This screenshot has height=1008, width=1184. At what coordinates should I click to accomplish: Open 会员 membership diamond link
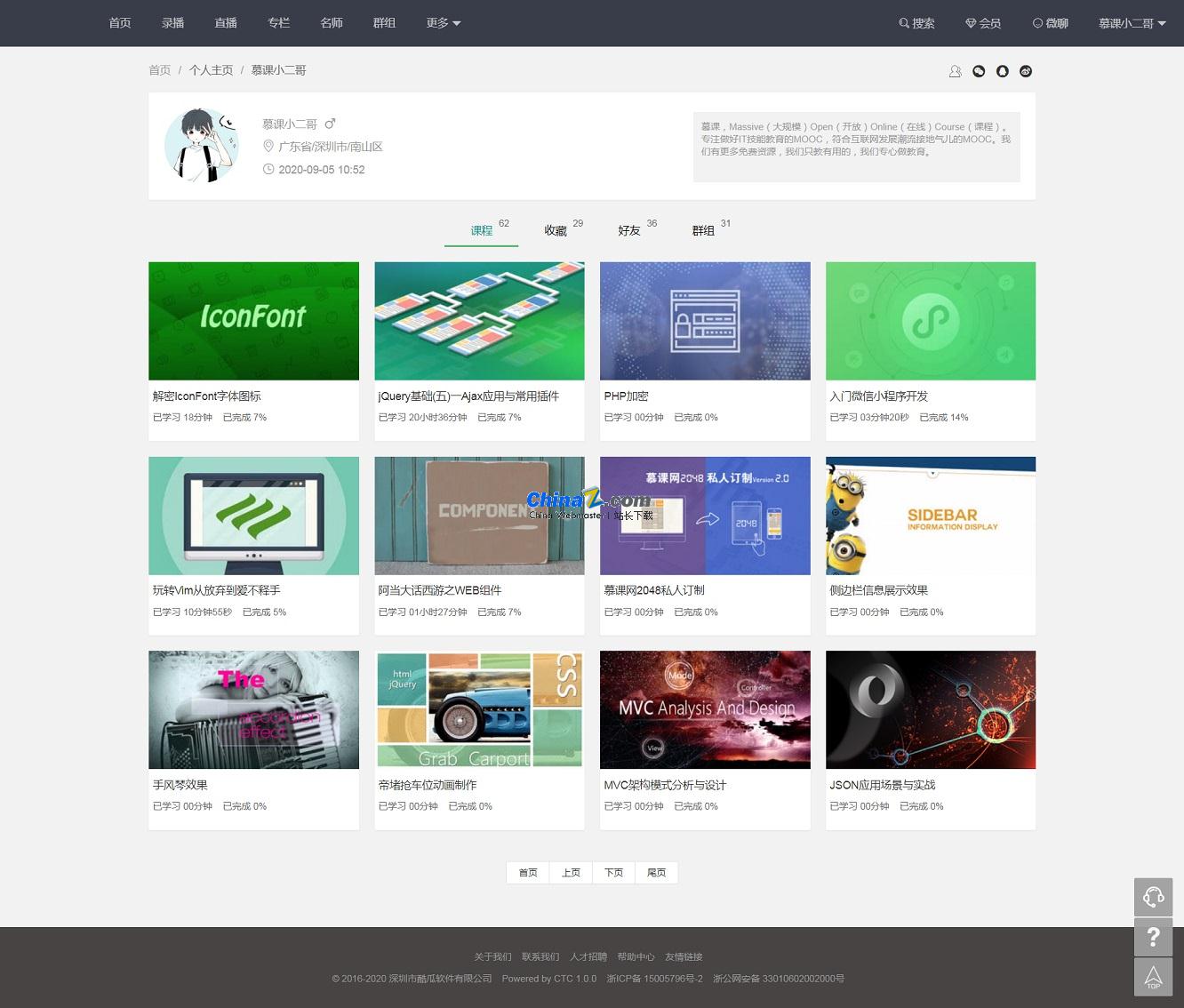coord(983,23)
